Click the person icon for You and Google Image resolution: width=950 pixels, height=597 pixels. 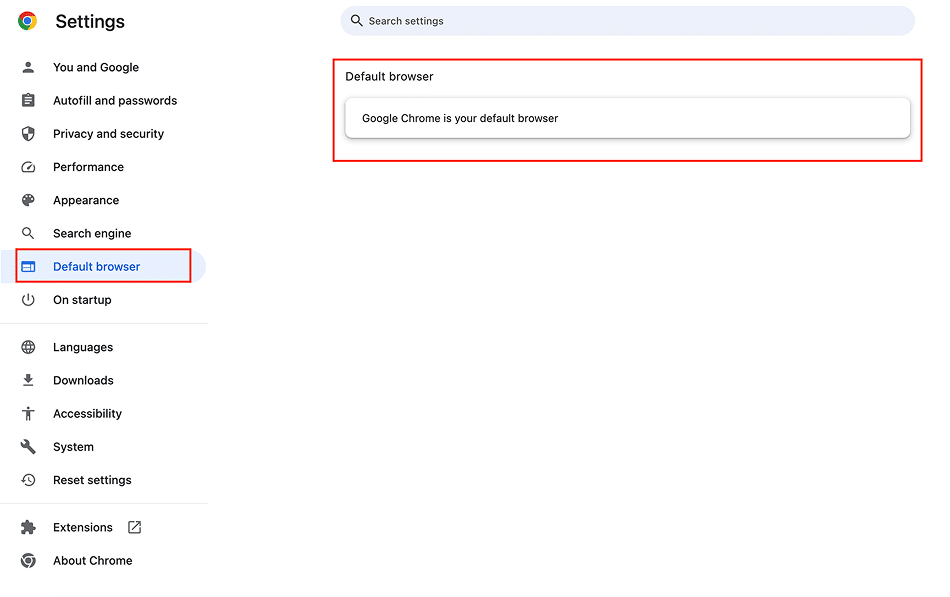(x=28, y=67)
